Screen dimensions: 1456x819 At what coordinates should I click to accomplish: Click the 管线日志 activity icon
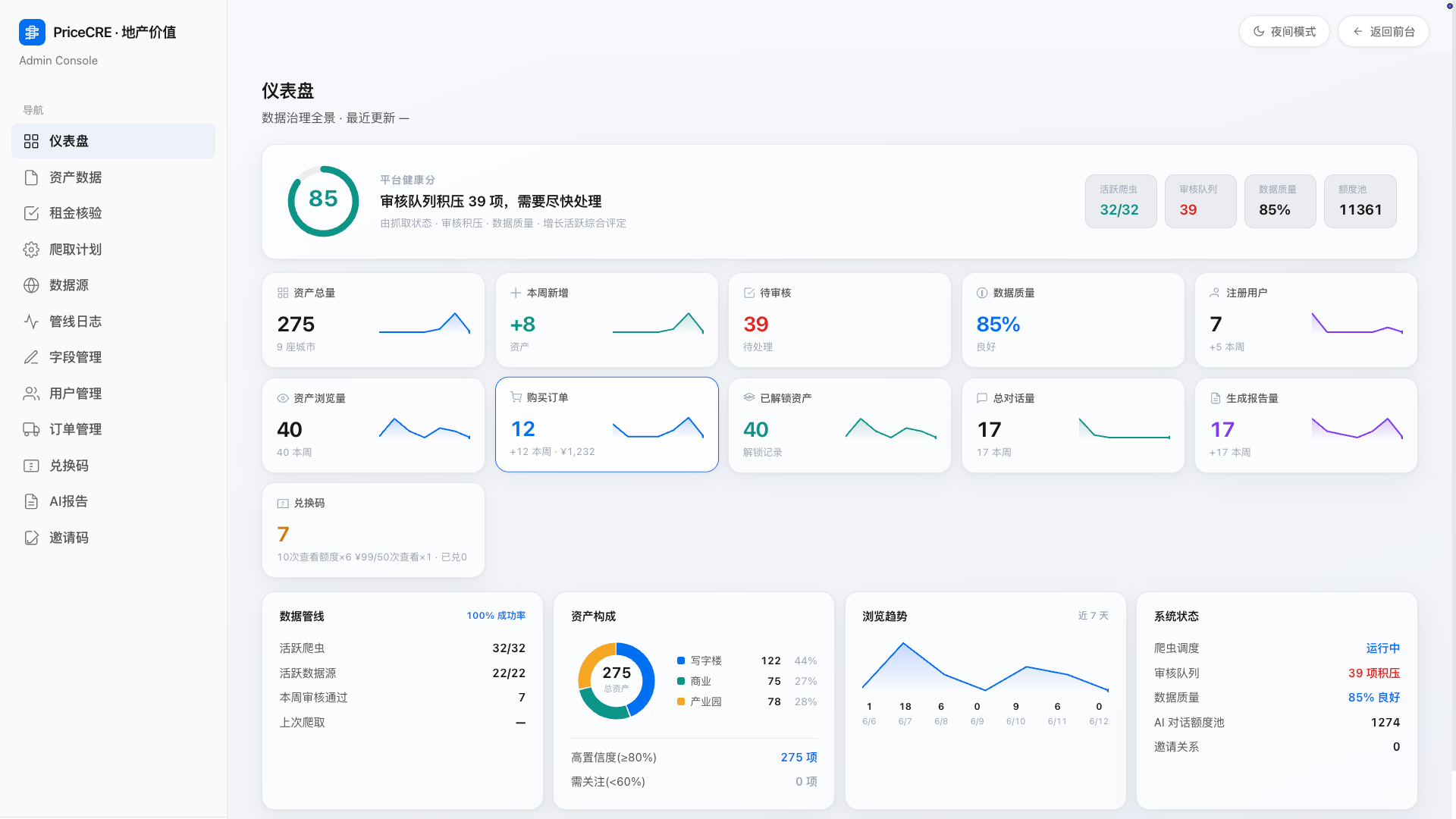(x=31, y=322)
